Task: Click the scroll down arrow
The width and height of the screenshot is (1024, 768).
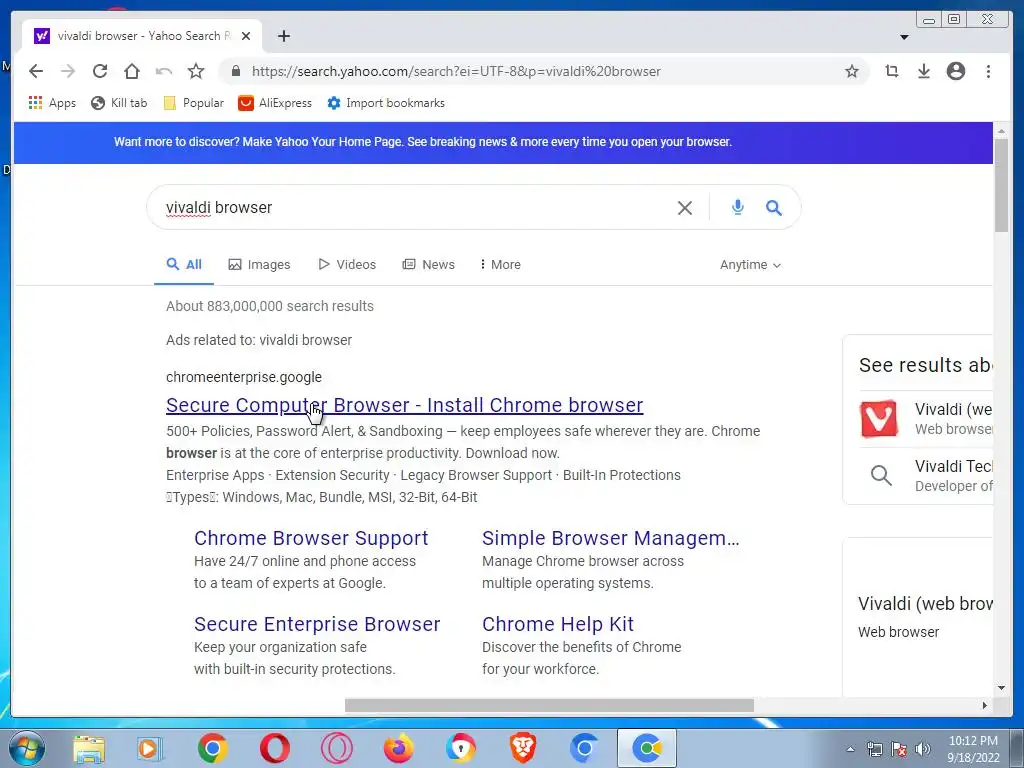Action: pos(1001,688)
